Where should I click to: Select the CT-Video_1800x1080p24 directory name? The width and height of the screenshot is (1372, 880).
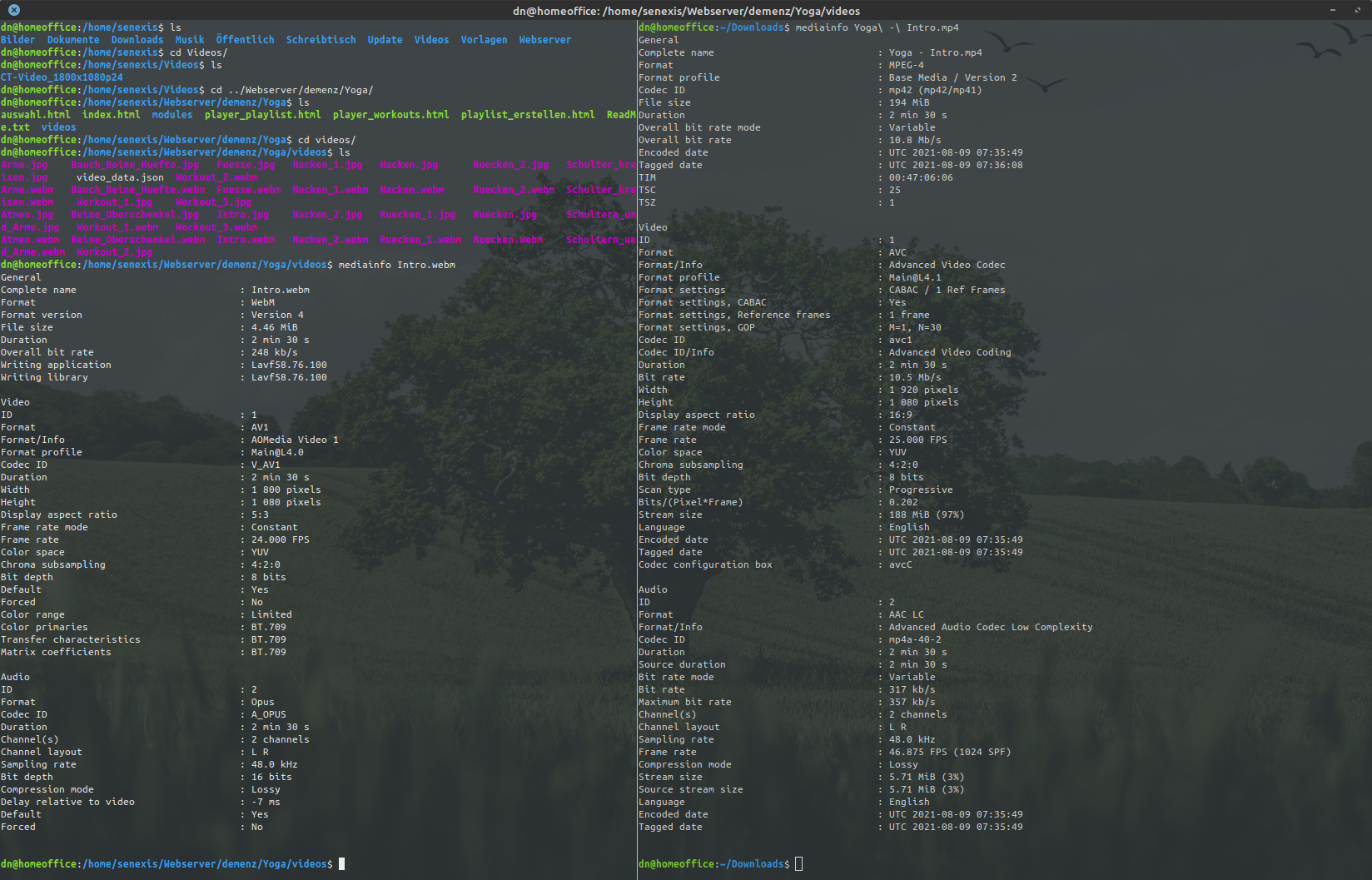pos(62,77)
